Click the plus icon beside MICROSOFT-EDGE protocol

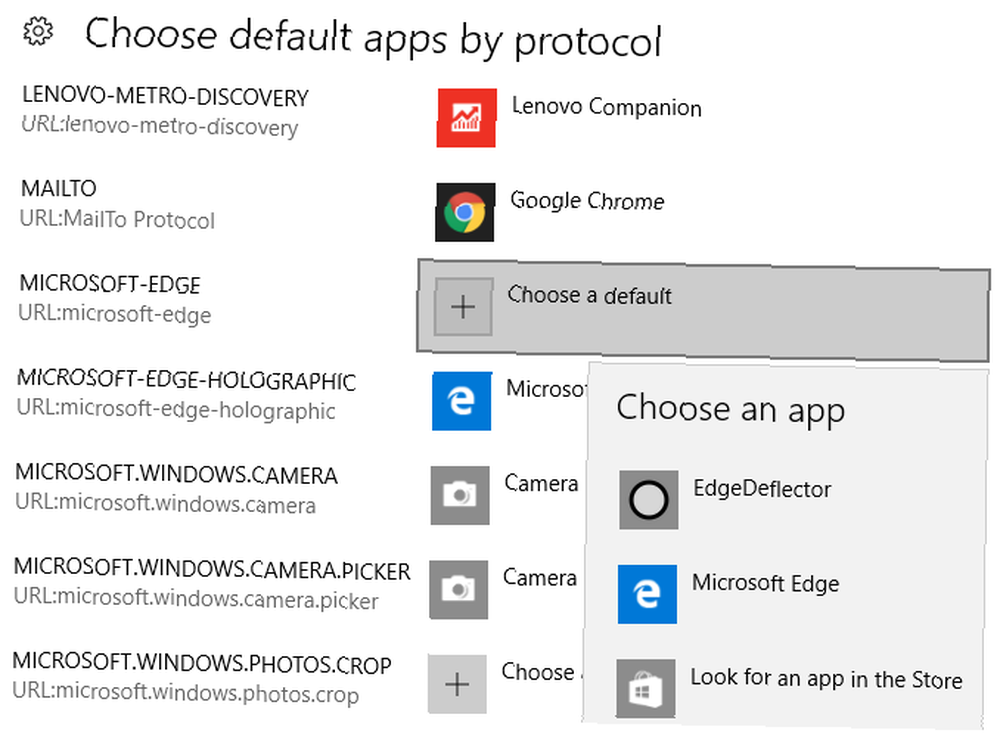coord(464,307)
